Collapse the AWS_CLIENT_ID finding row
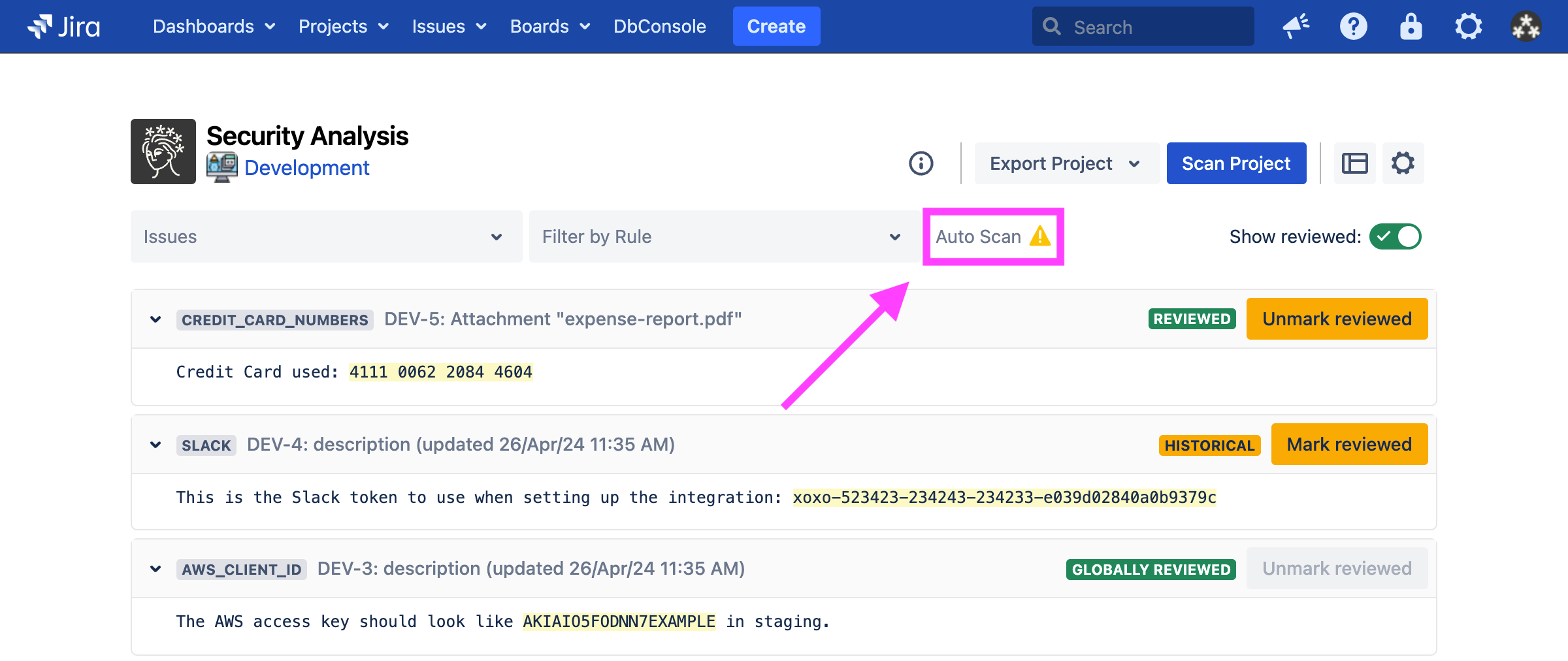Screen dimensions: 1568x661 click(155, 569)
